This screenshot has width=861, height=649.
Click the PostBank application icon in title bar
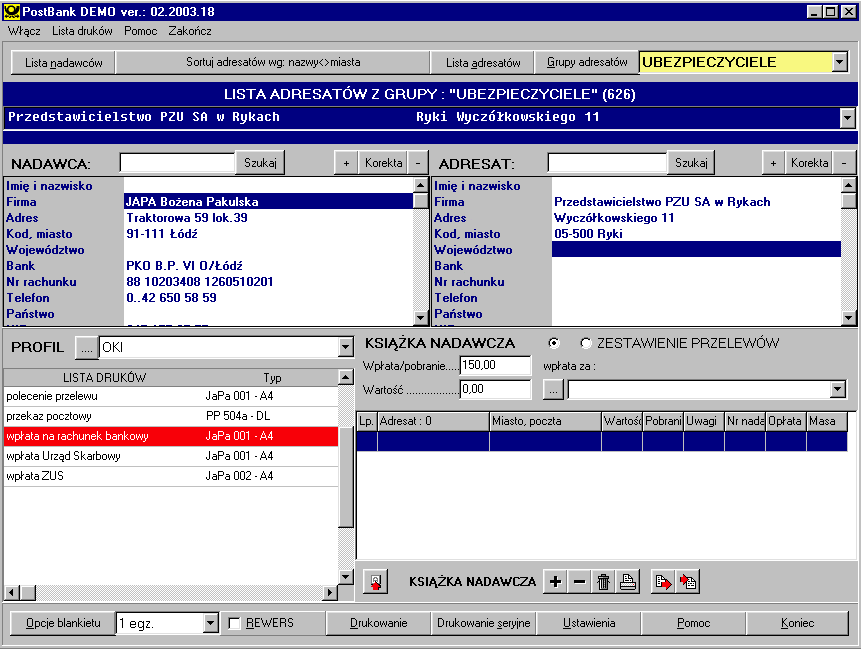[12, 12]
